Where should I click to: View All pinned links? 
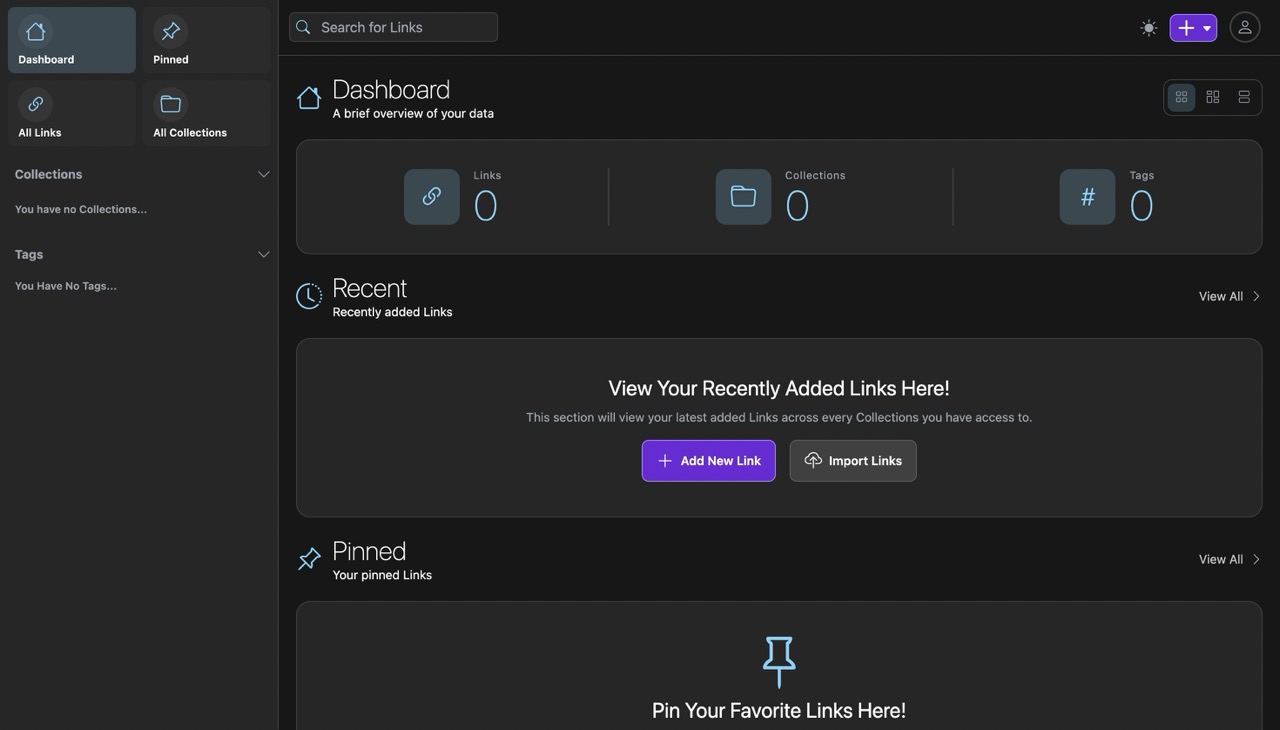coord(1229,559)
